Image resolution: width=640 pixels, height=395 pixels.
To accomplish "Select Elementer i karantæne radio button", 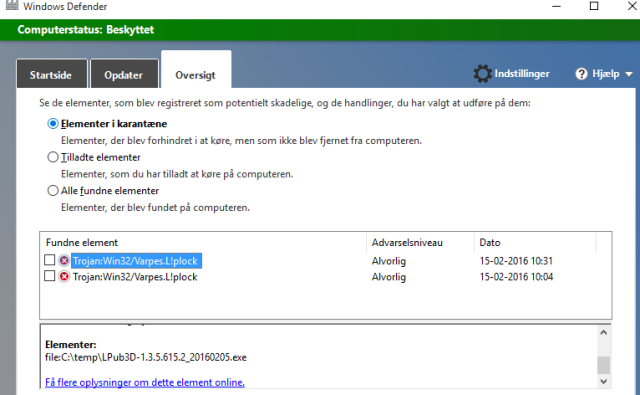I will pos(53,124).
